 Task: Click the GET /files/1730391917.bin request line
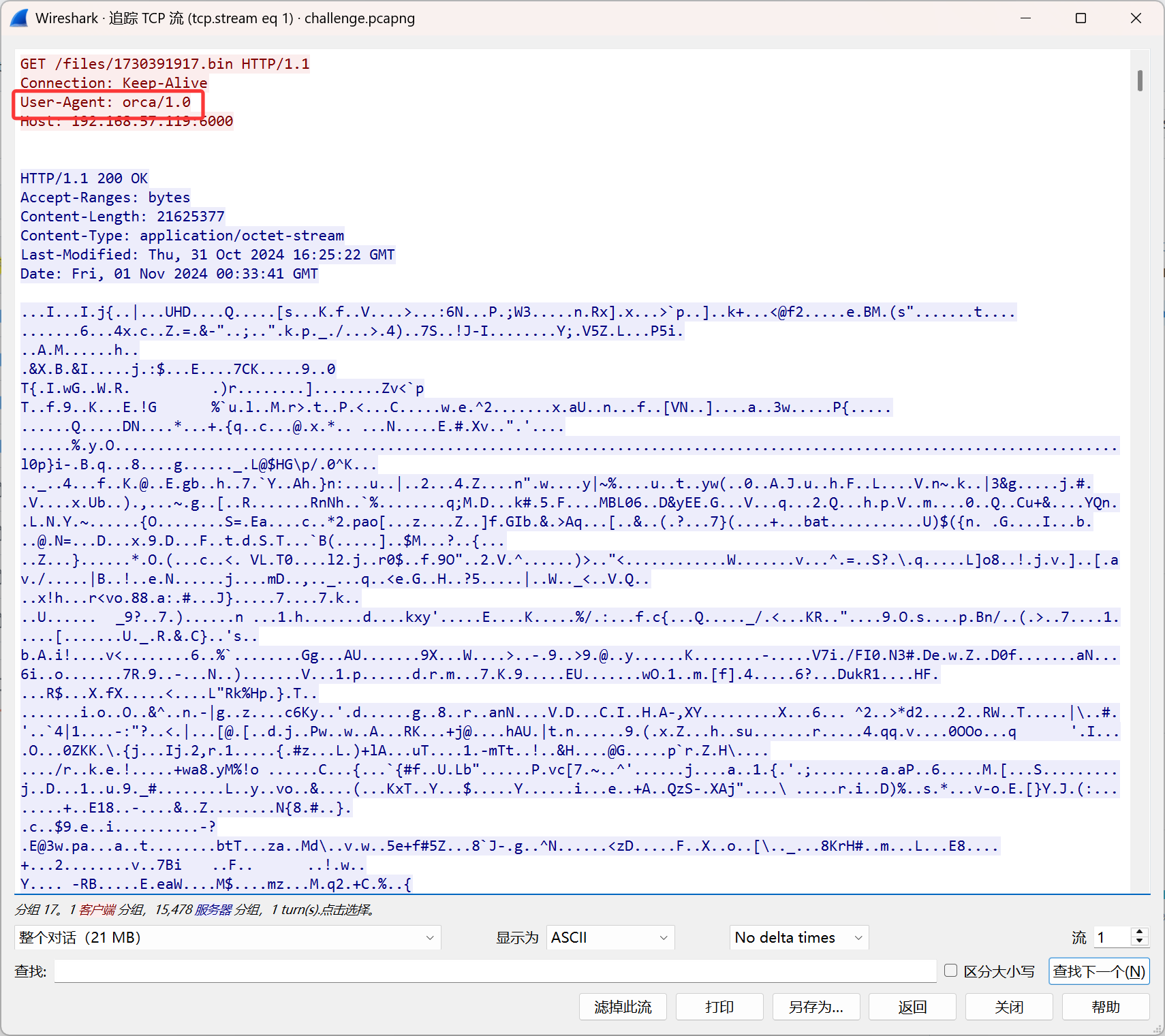pyautogui.click(x=165, y=64)
